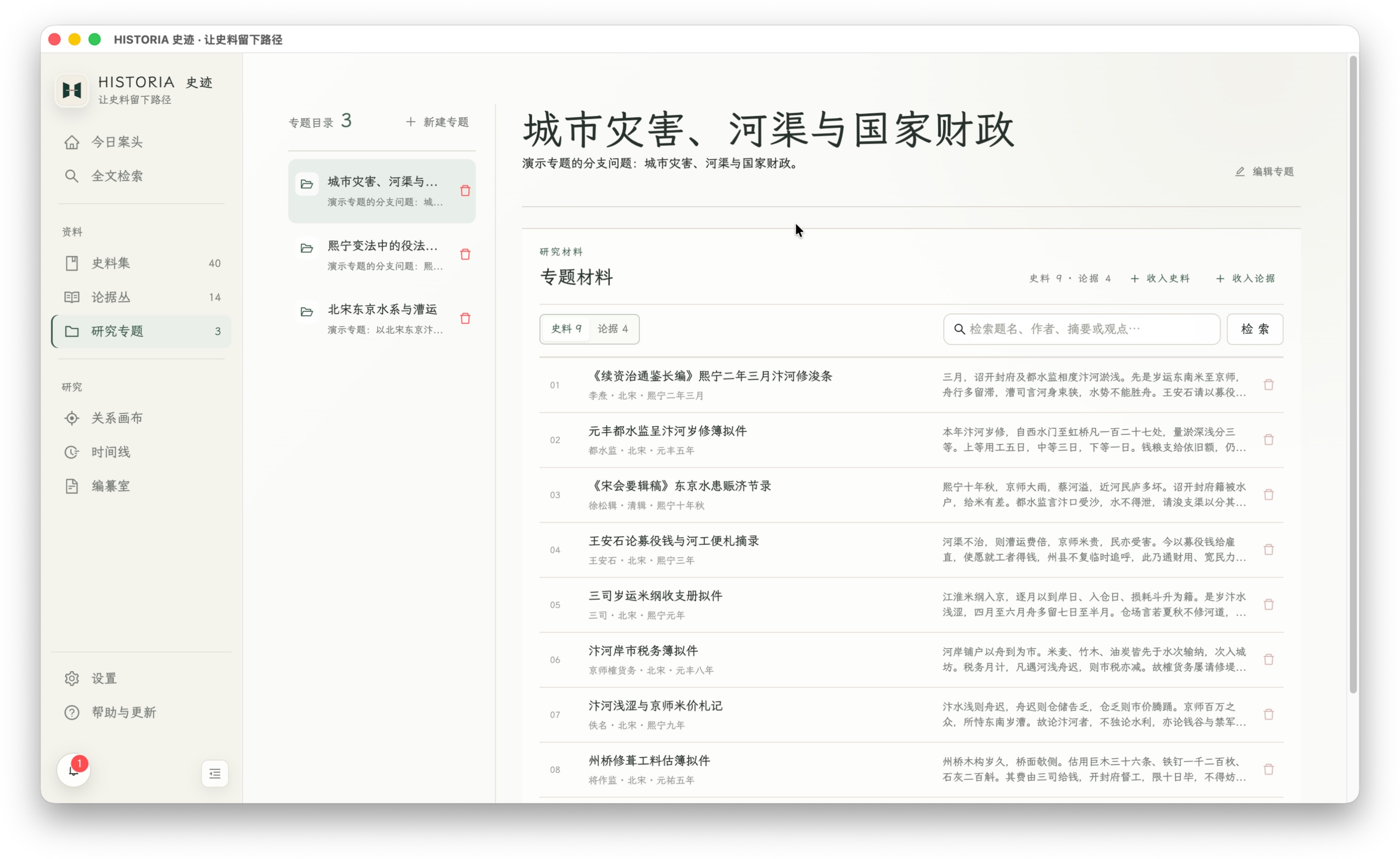Focus the 检索题名、作者 search field
1400x859 pixels.
1082,329
